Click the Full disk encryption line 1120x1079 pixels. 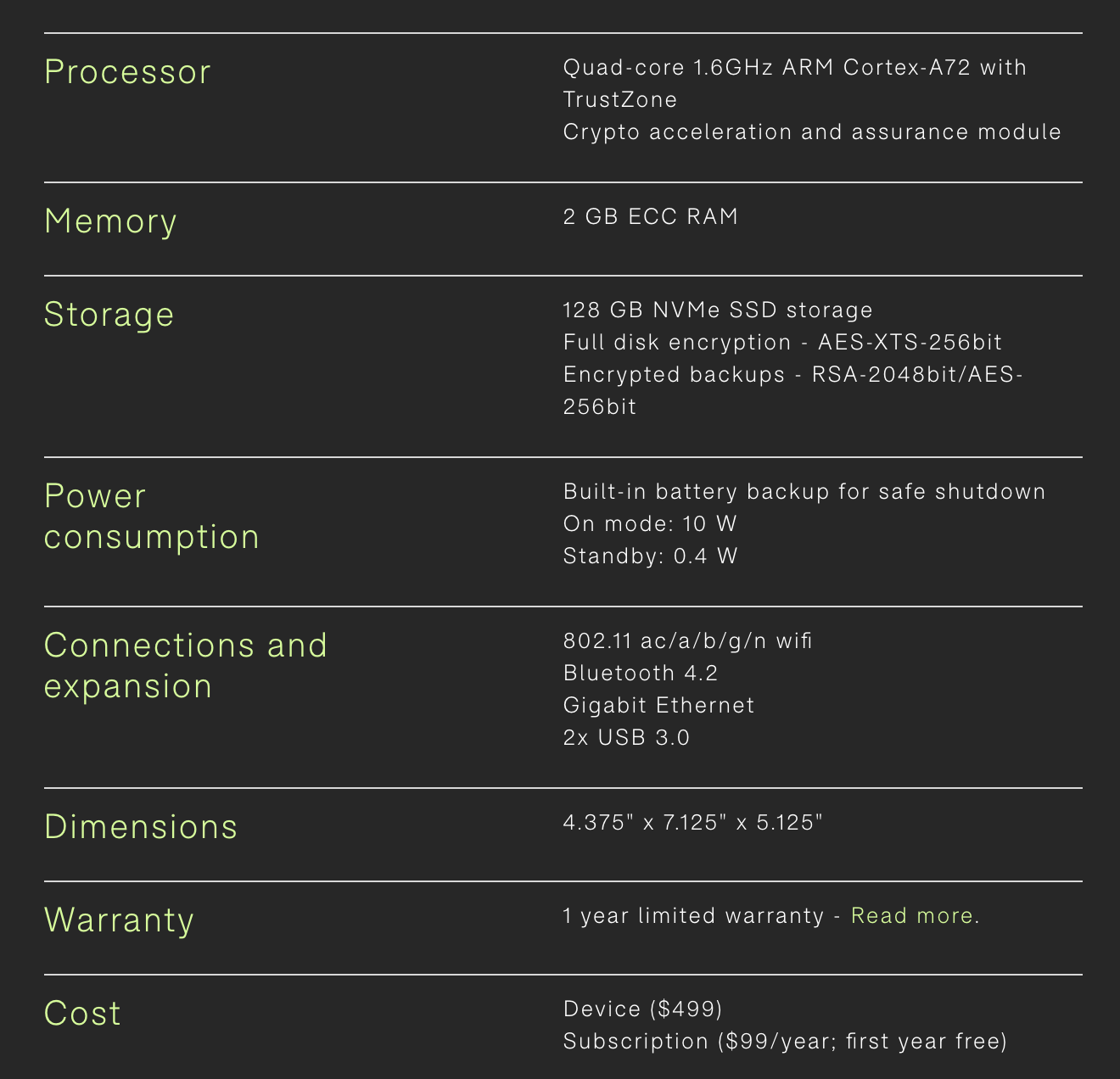point(782,343)
